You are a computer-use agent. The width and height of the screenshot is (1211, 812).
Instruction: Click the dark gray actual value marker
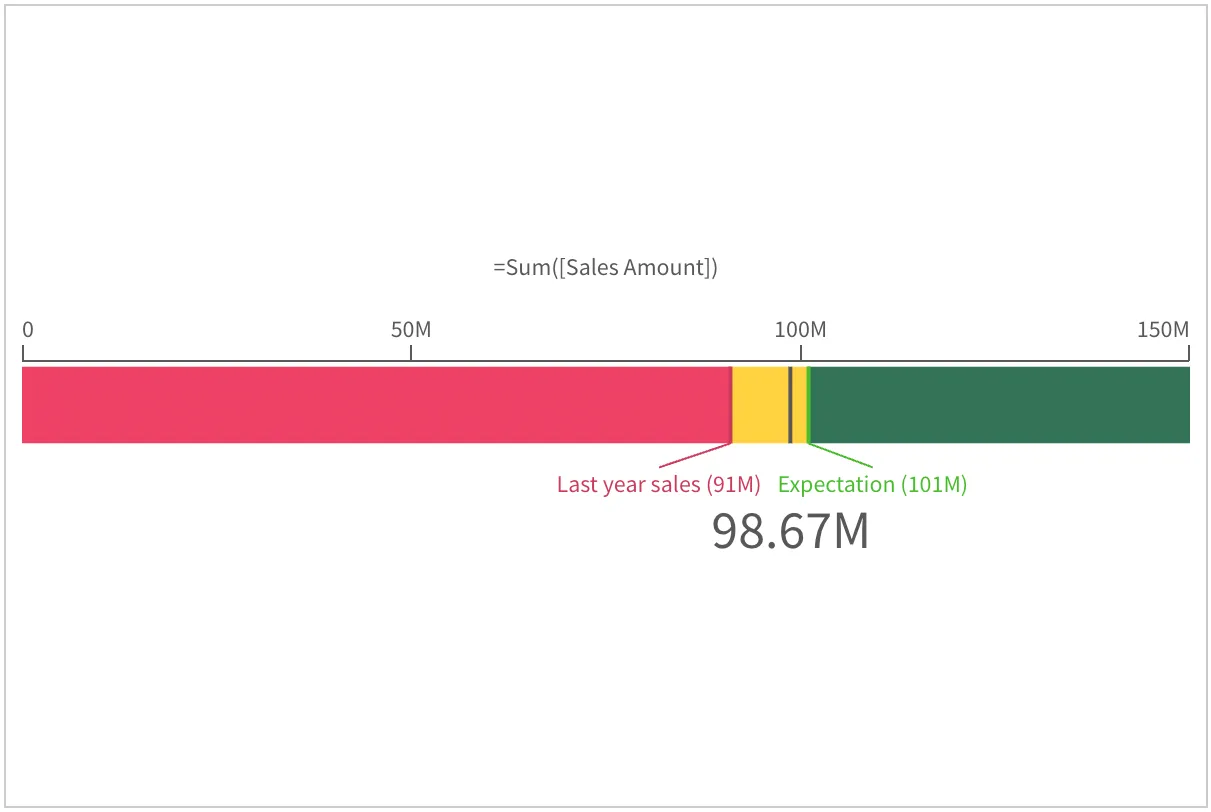[x=790, y=405]
